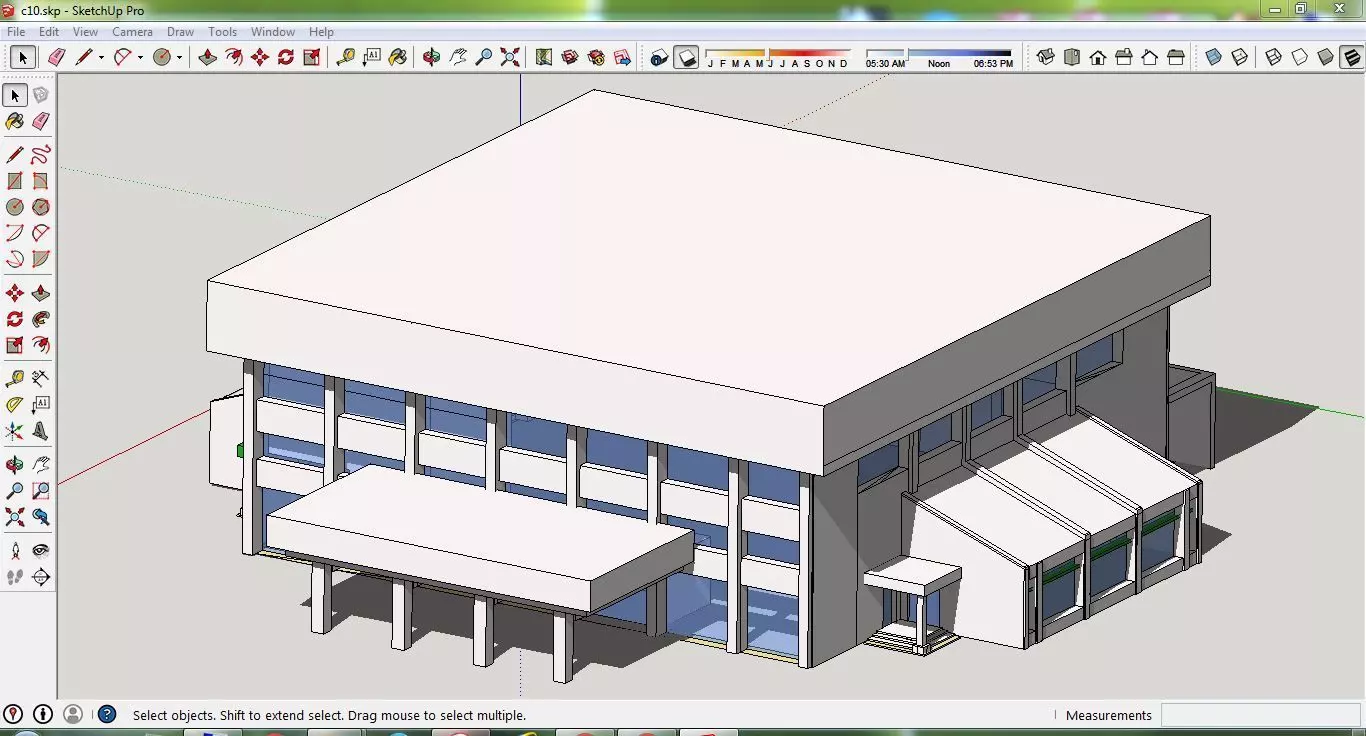Toggle Back Edges style

point(1240,57)
